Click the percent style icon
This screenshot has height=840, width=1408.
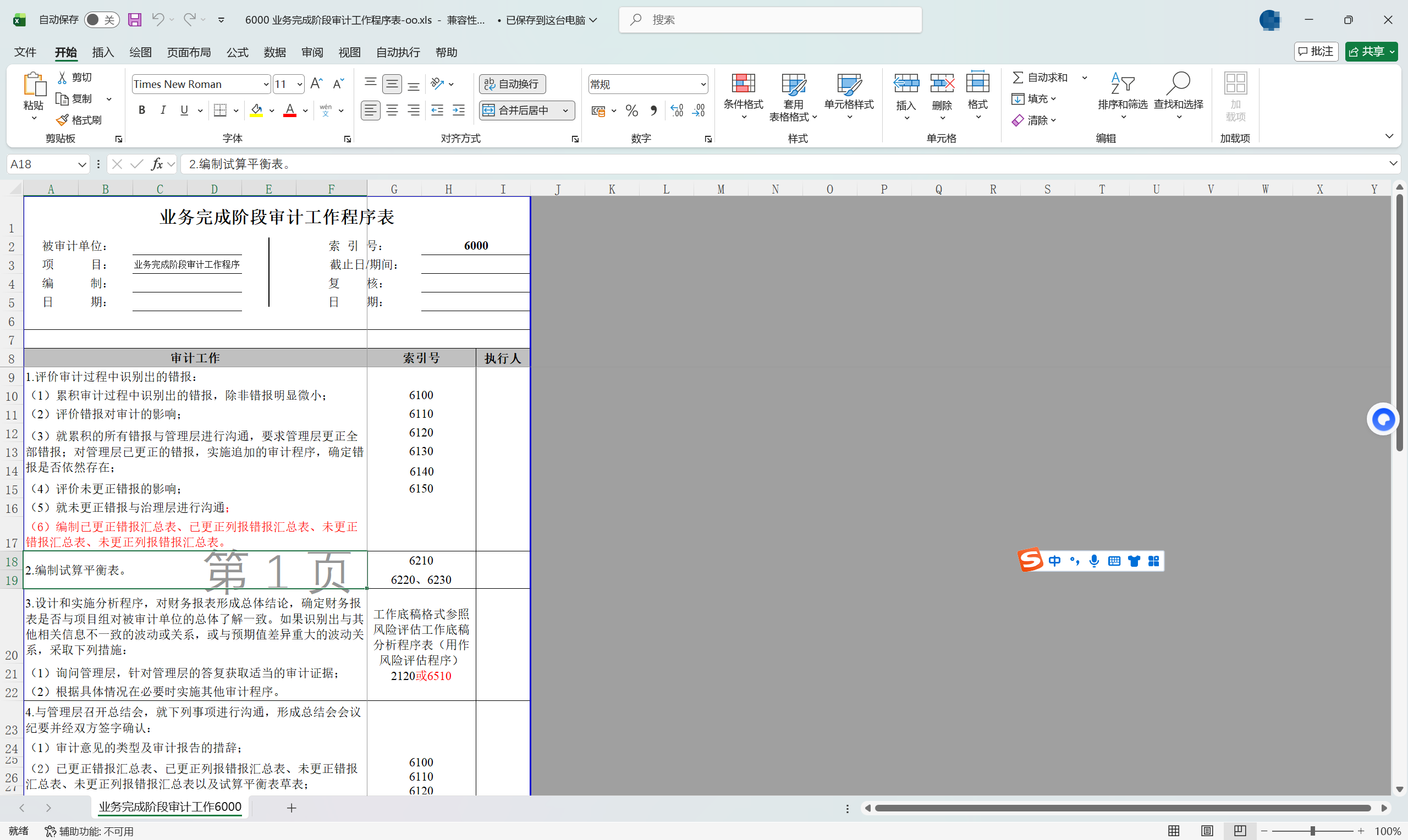(x=632, y=110)
